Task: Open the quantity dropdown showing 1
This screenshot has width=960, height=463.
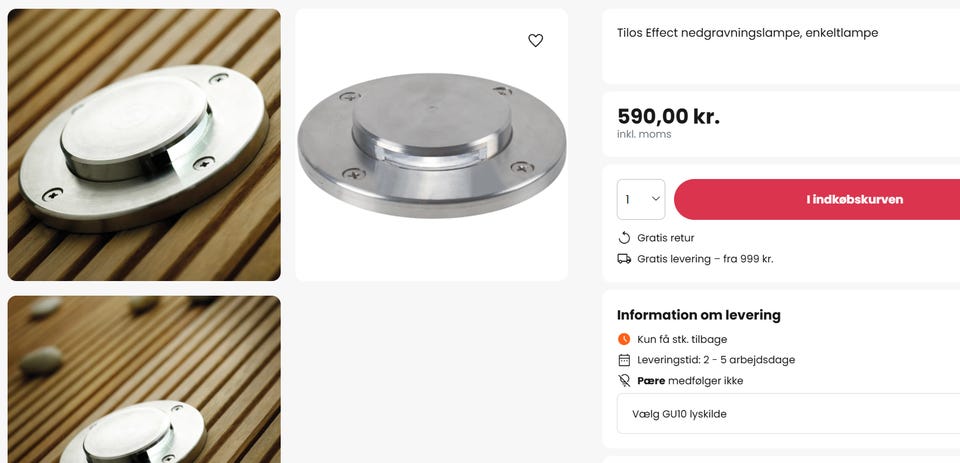Action: coord(641,199)
